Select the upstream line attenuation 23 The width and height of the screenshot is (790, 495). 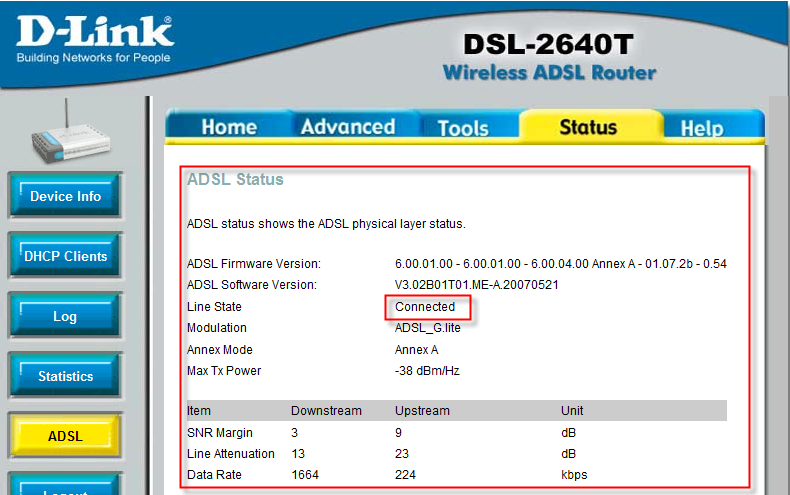pyautogui.click(x=402, y=454)
